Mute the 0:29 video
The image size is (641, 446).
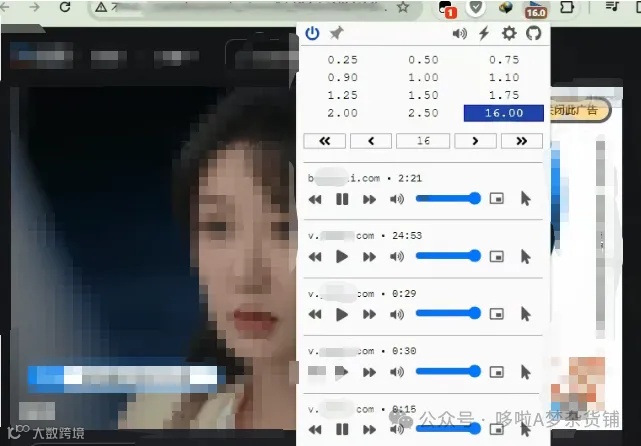click(x=397, y=314)
